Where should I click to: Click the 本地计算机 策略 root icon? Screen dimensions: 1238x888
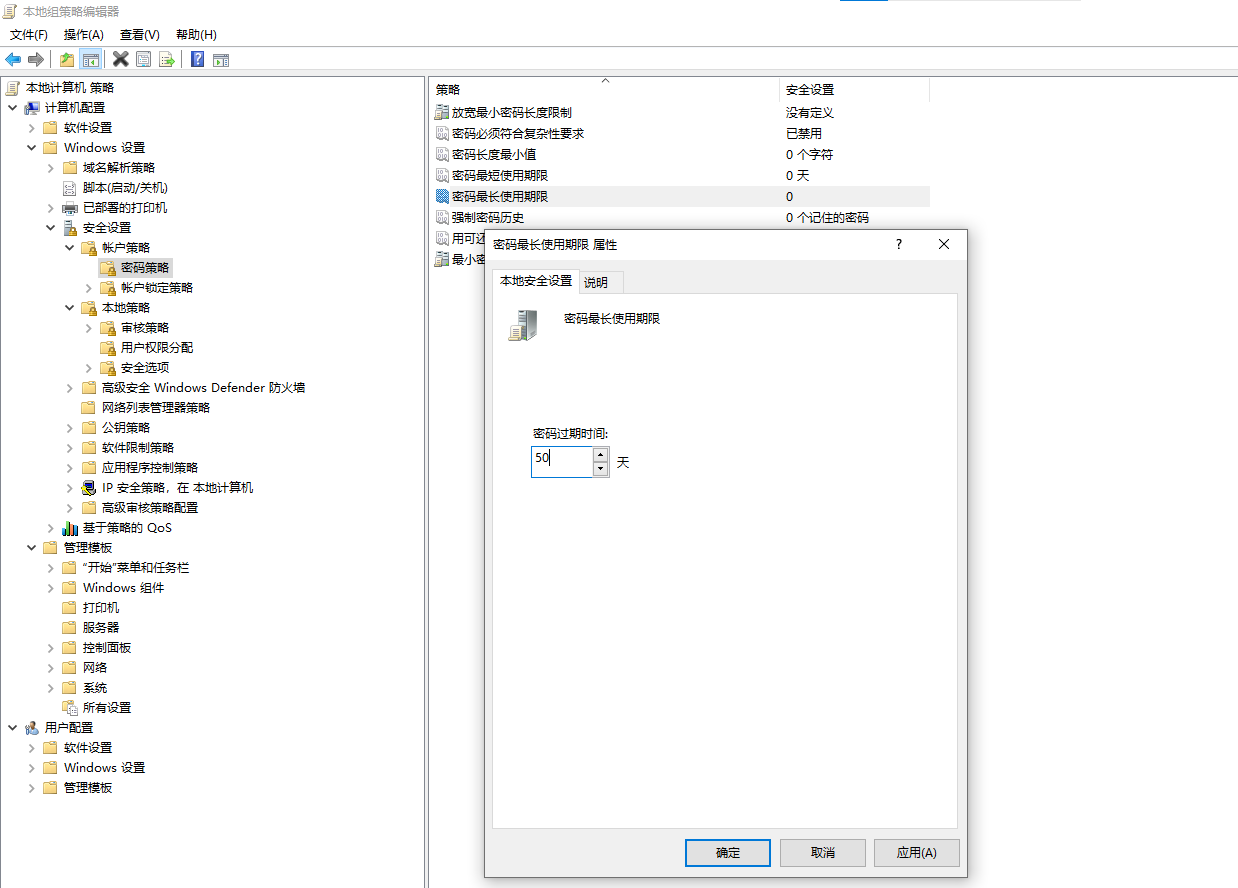tap(13, 87)
